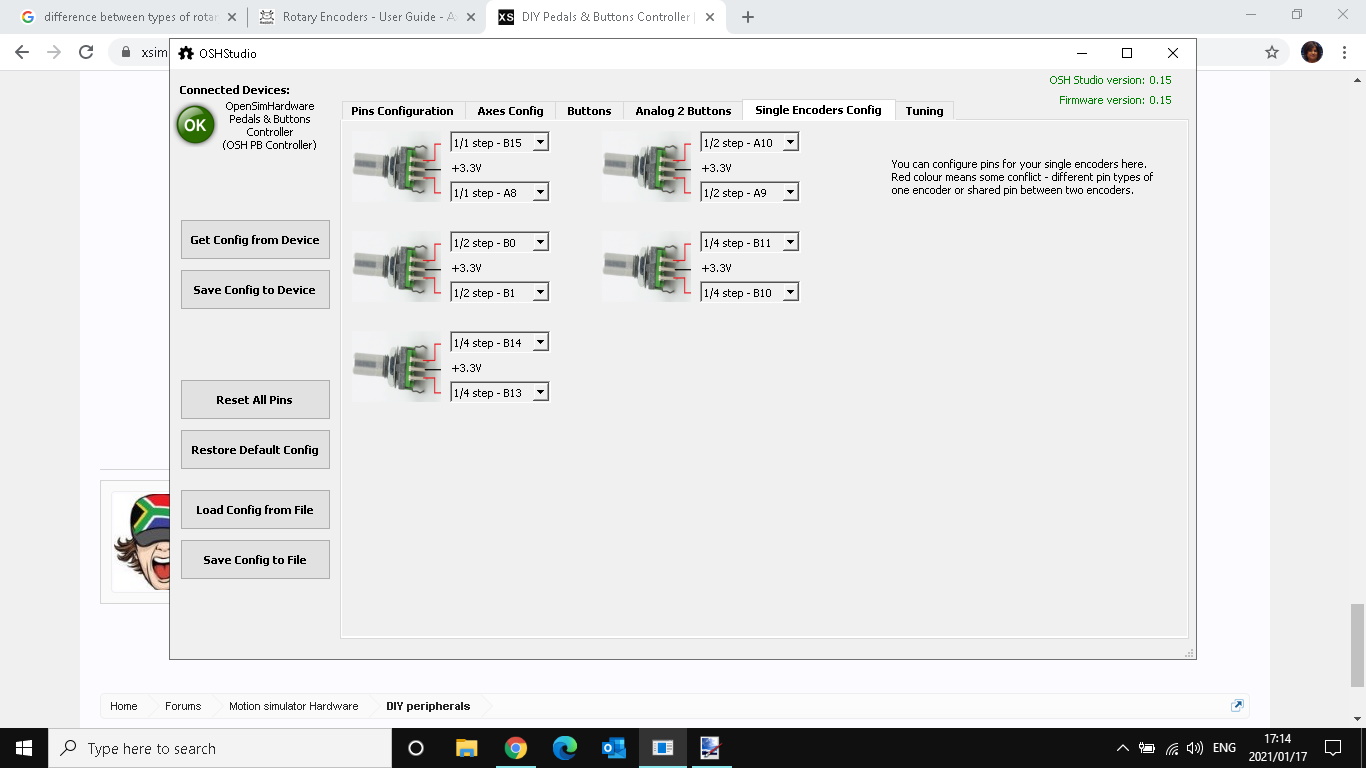Click the forum user avatar image

138,541
